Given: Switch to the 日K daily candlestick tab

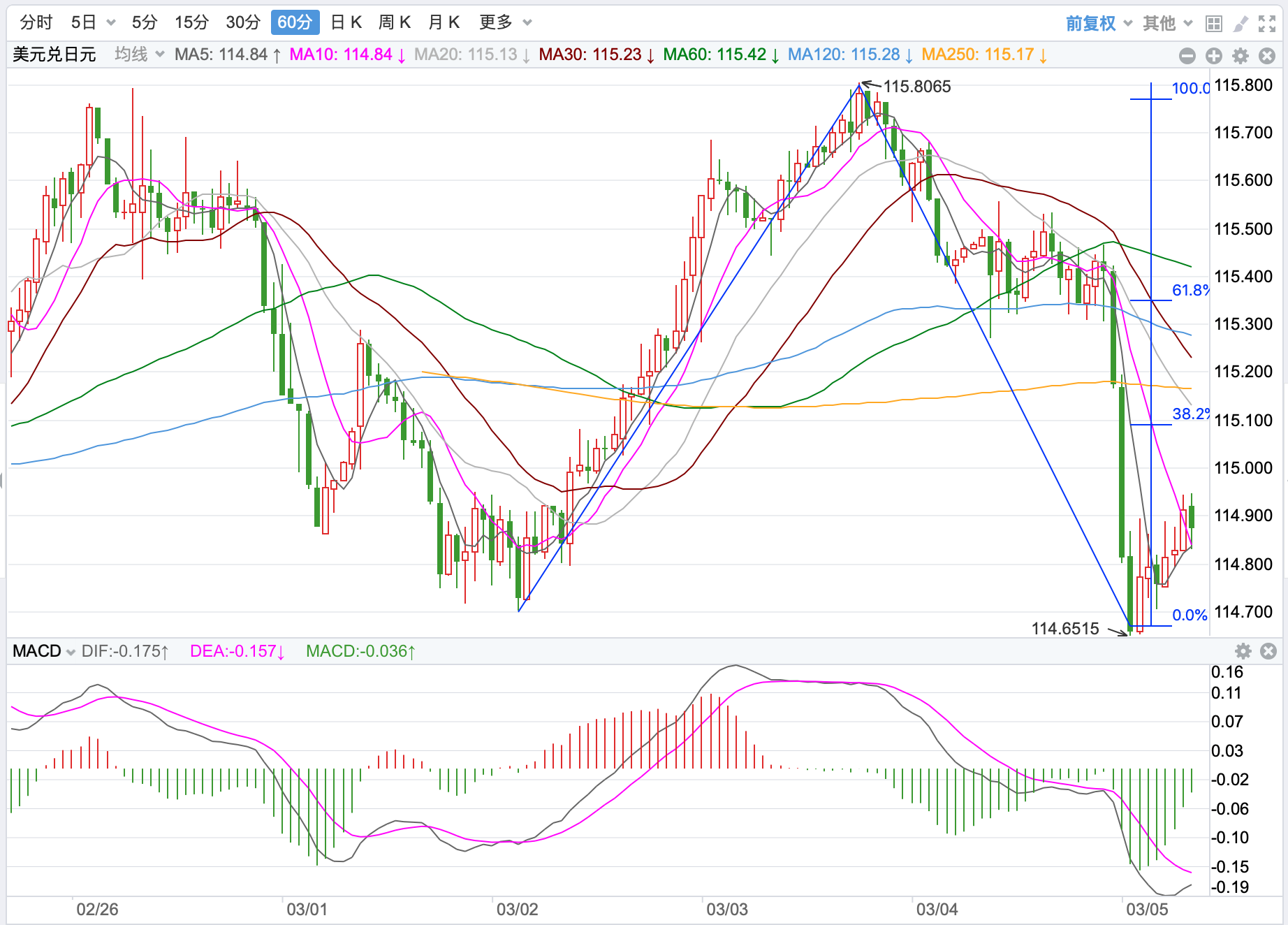Looking at the screenshot, I should 346,22.
